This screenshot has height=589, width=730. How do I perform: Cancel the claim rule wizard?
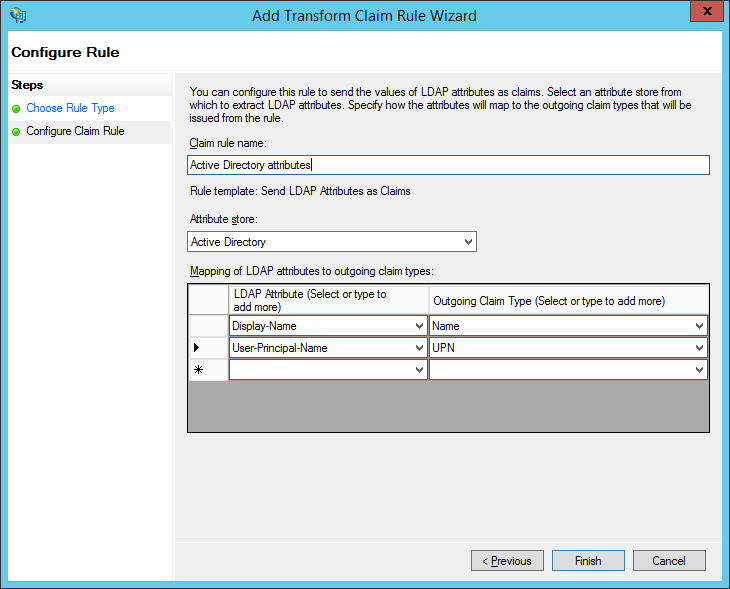[x=669, y=561]
